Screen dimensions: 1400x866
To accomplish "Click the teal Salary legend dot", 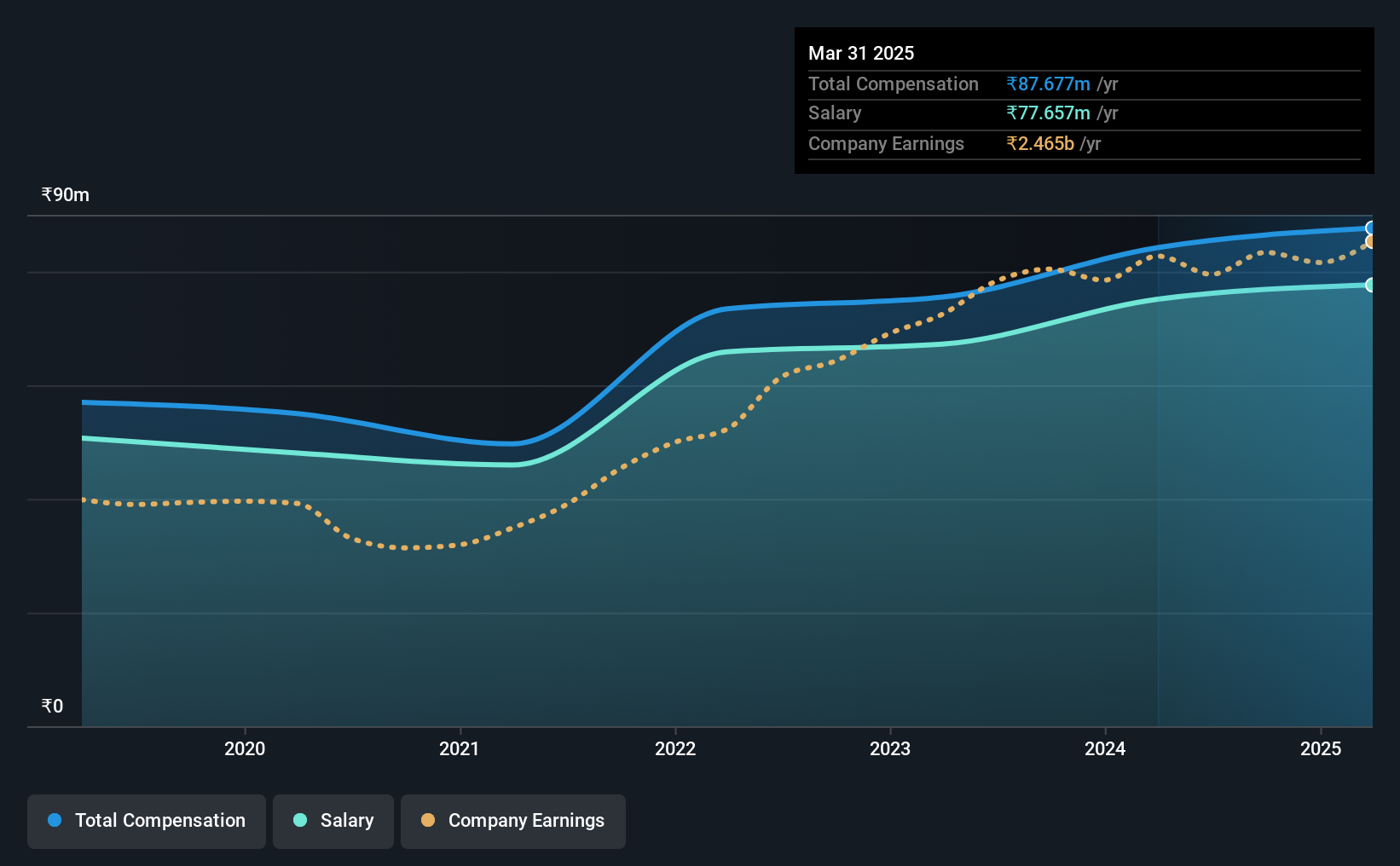I will coord(300,820).
